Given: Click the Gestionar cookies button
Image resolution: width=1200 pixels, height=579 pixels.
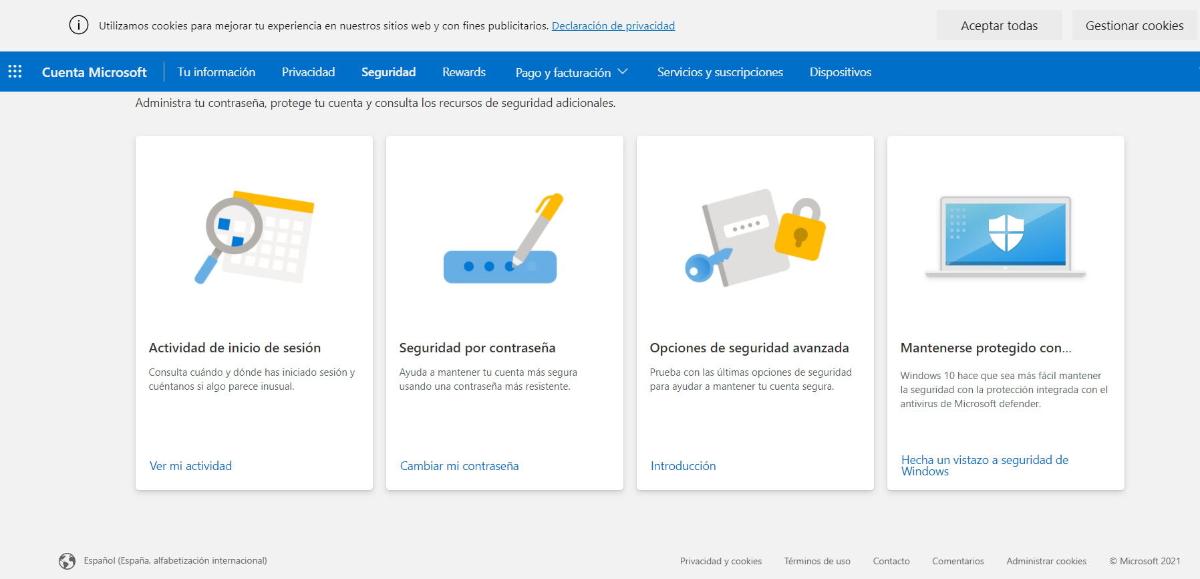Looking at the screenshot, I should click(1134, 26).
